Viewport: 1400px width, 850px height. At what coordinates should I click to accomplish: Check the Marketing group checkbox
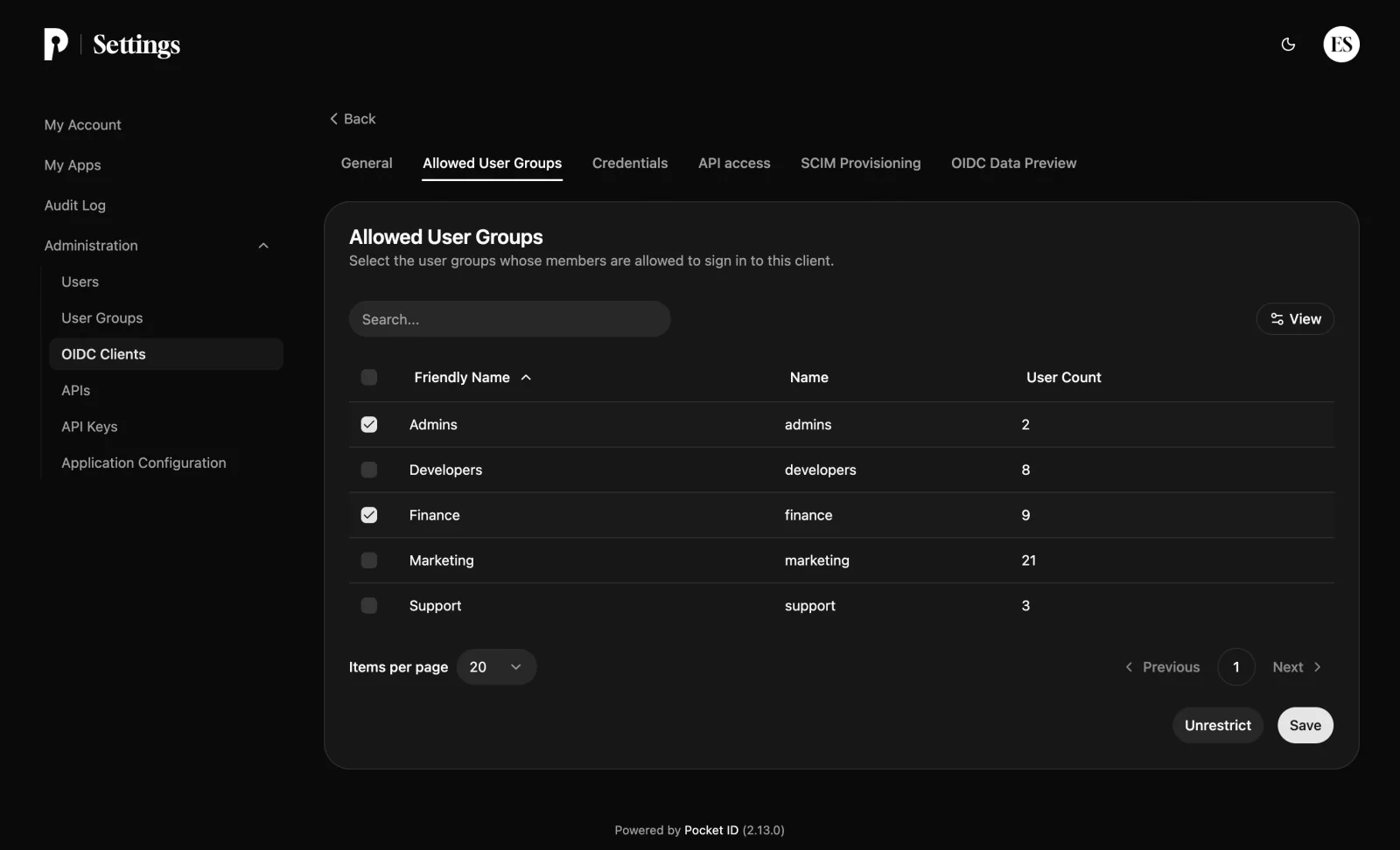(369, 561)
